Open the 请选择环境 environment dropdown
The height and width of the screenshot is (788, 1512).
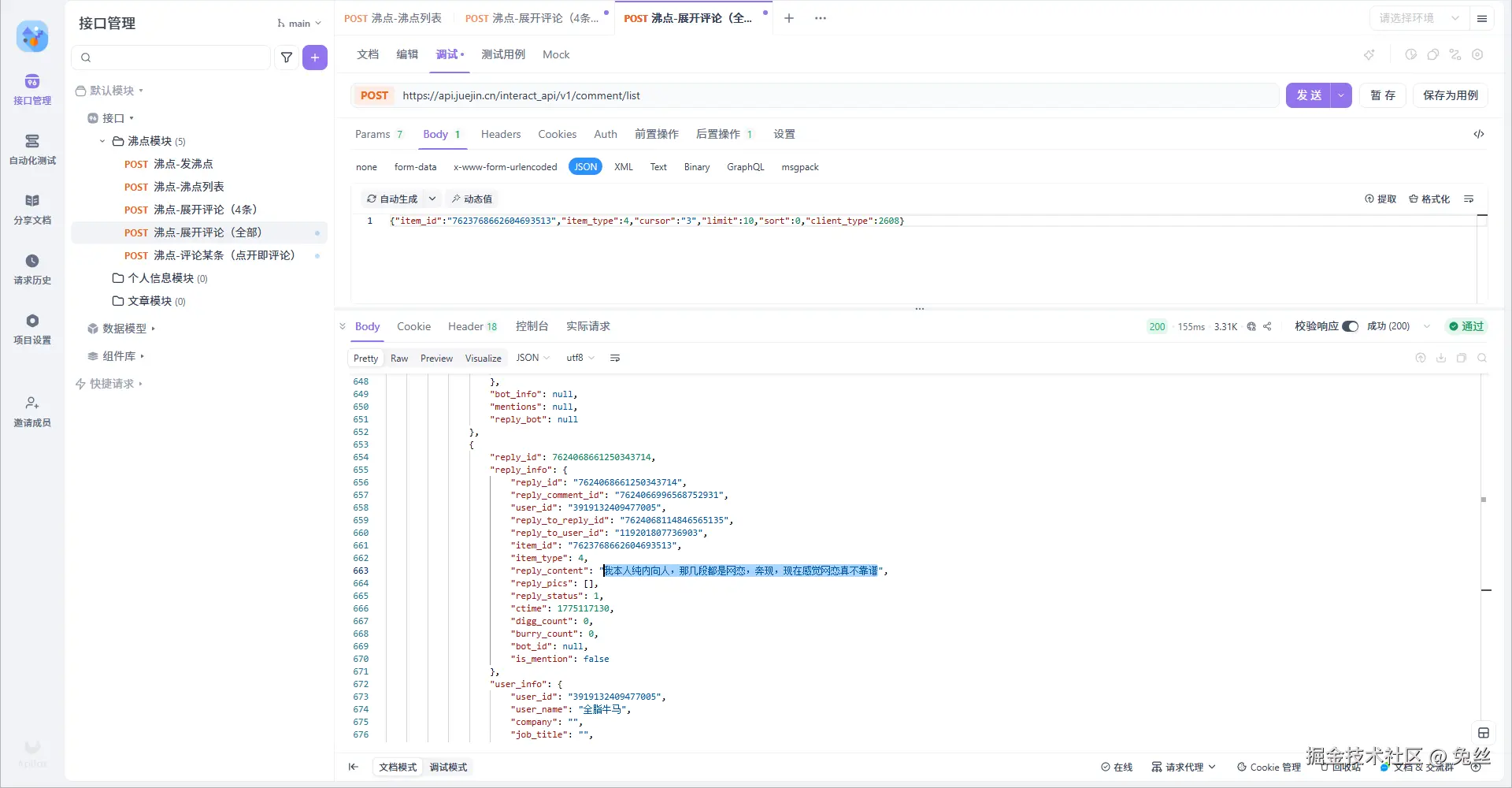(x=1417, y=18)
